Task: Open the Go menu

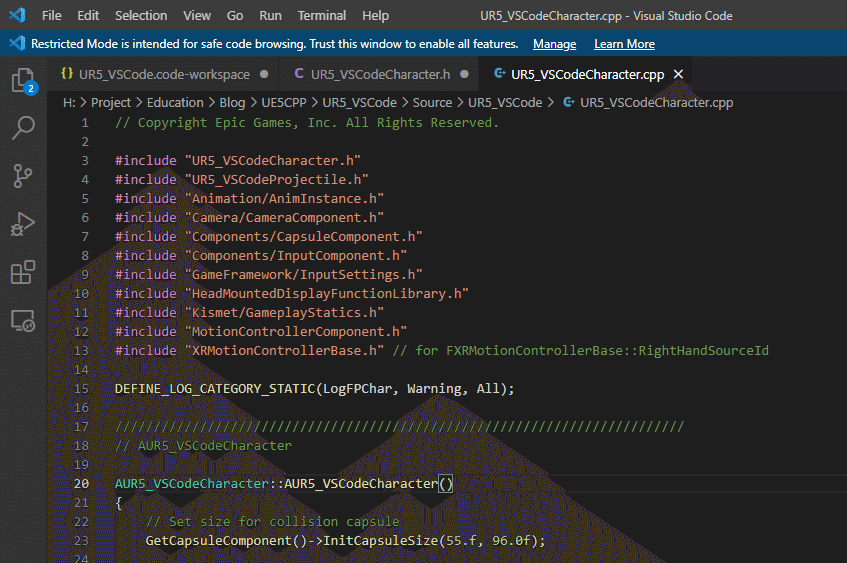Action: pos(235,16)
